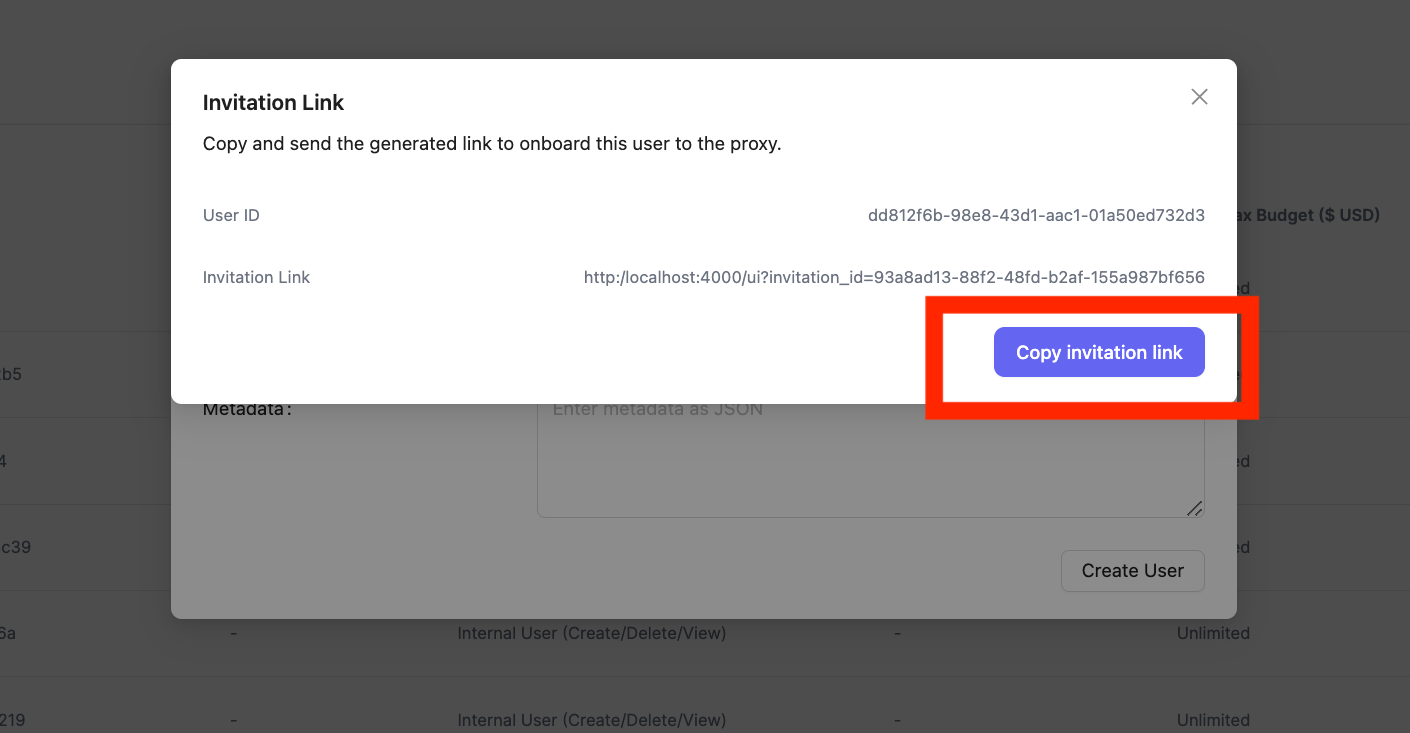This screenshot has width=1410, height=733.
Task: Select the table row ending in c39
Action: point(16,547)
